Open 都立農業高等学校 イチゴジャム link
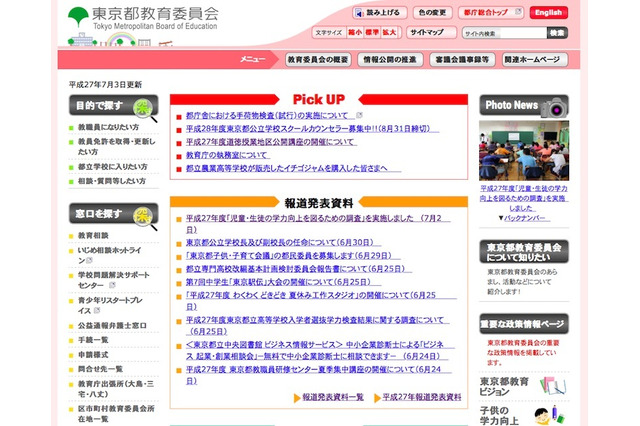The width and height of the screenshot is (640, 426). [x=293, y=168]
